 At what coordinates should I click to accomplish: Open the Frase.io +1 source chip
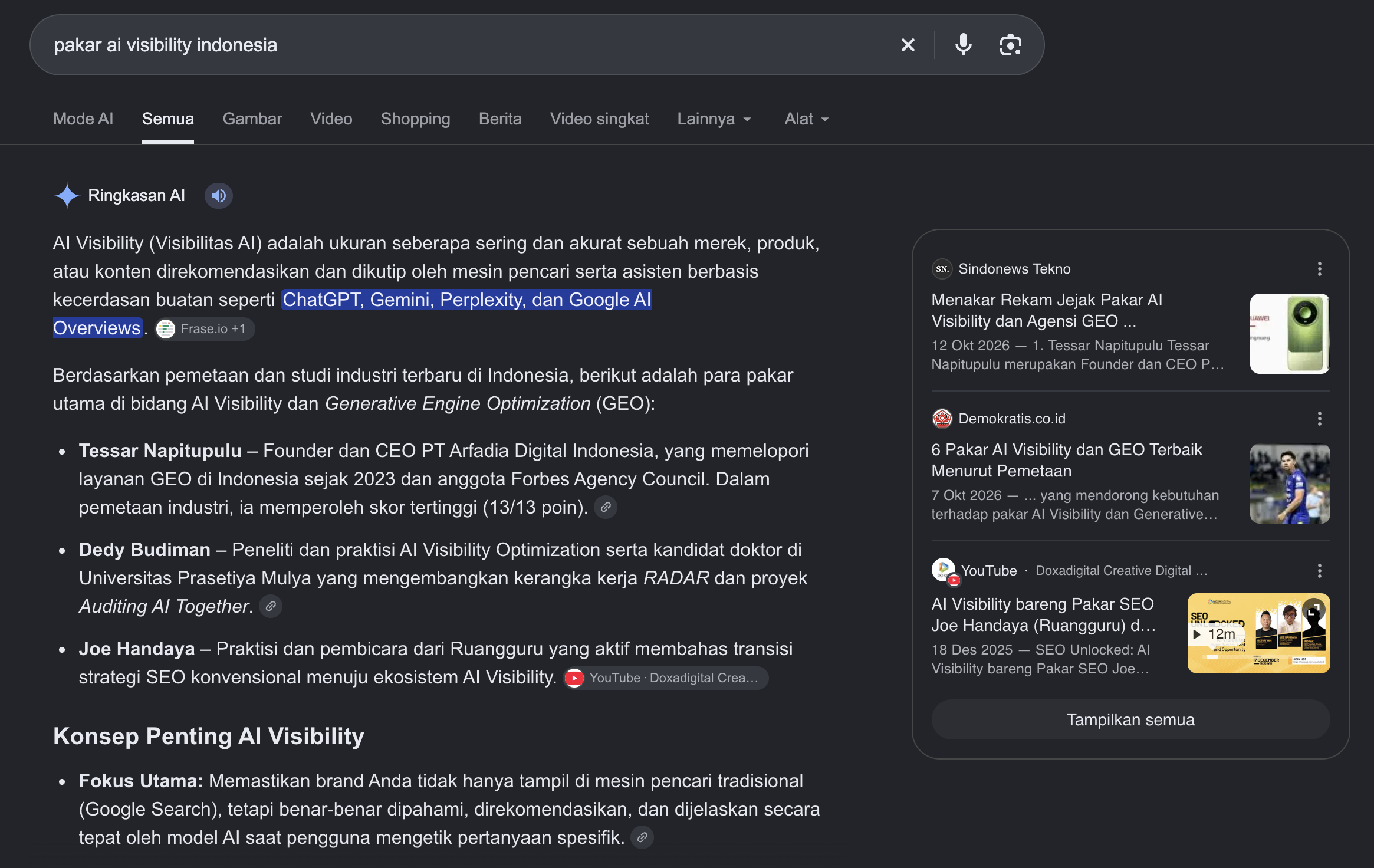point(205,329)
